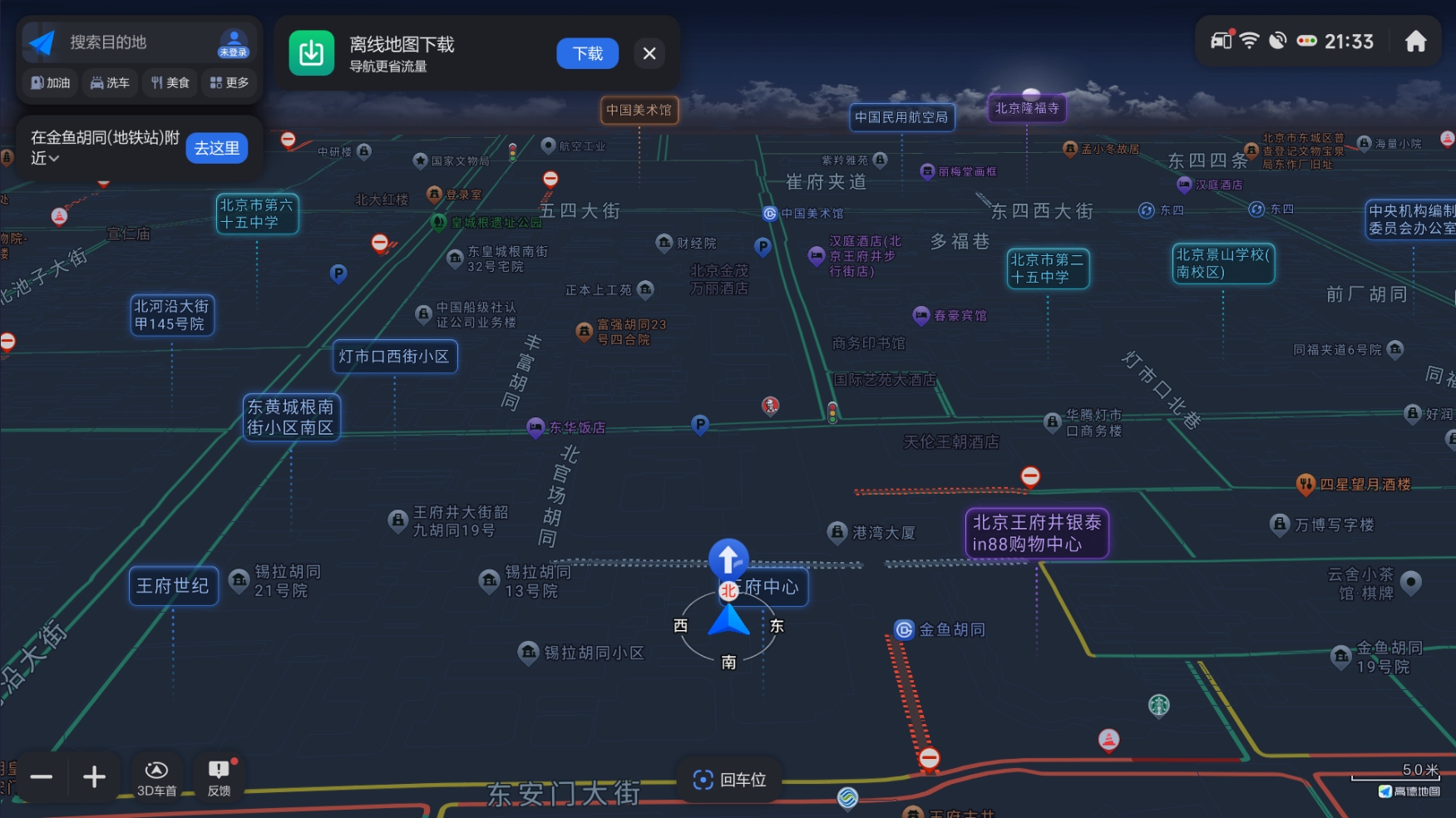The height and width of the screenshot is (818, 1456).
Task: Click the blue 下载 download button
Action: [588, 53]
